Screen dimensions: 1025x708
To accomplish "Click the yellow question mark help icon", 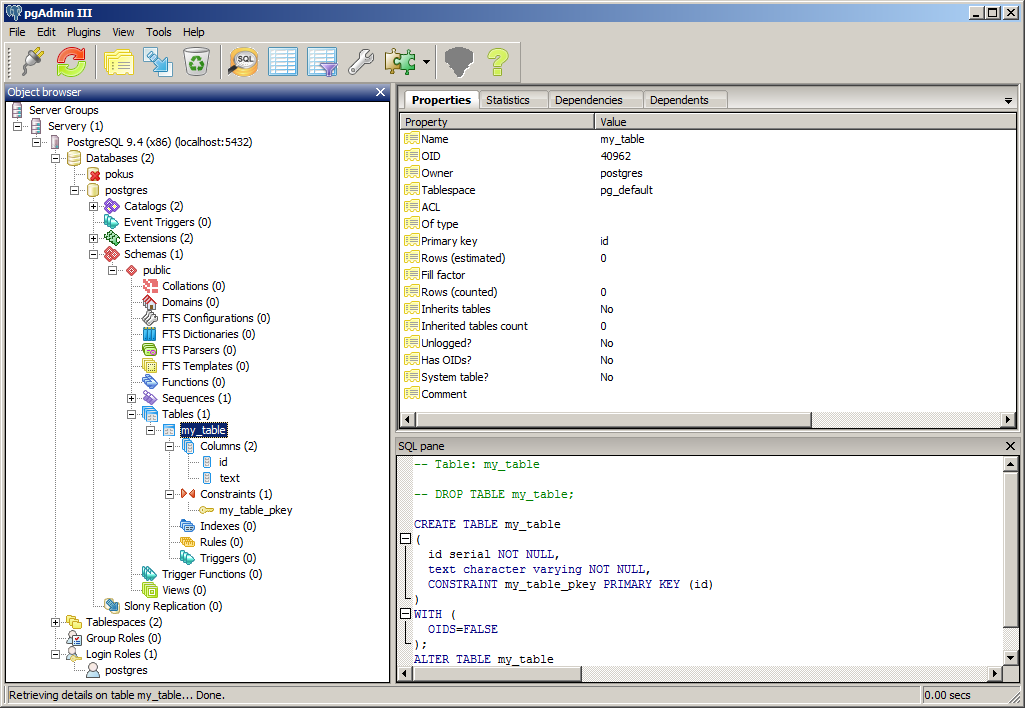I will tap(498, 62).
